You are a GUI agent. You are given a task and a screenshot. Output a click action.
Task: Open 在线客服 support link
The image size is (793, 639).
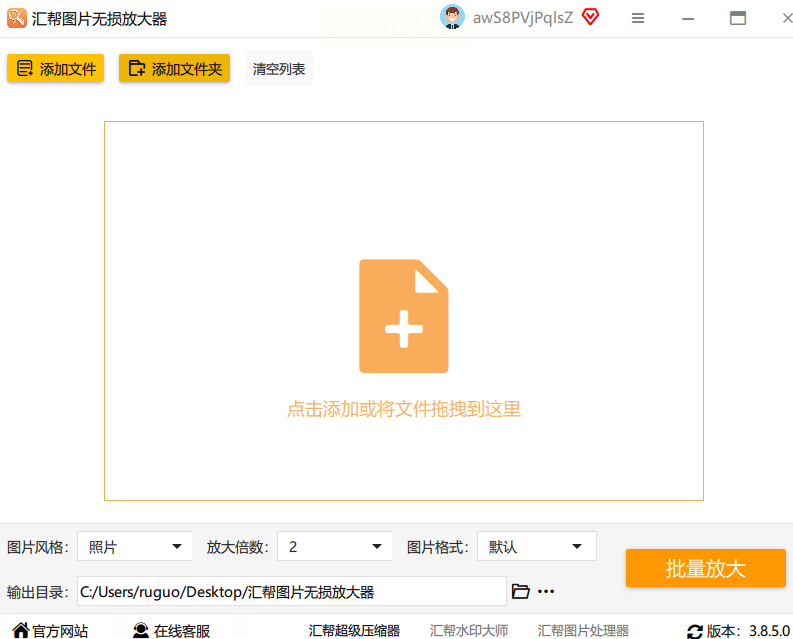(171, 630)
